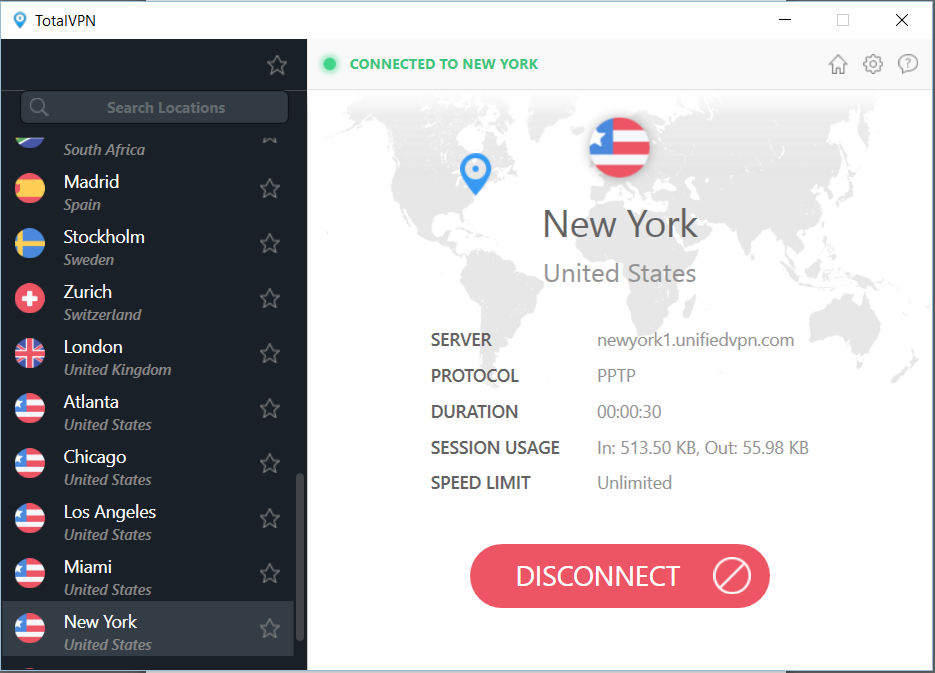The width and height of the screenshot is (935, 673).
Task: Select Stockholm location in list
Action: pyautogui.click(x=148, y=244)
